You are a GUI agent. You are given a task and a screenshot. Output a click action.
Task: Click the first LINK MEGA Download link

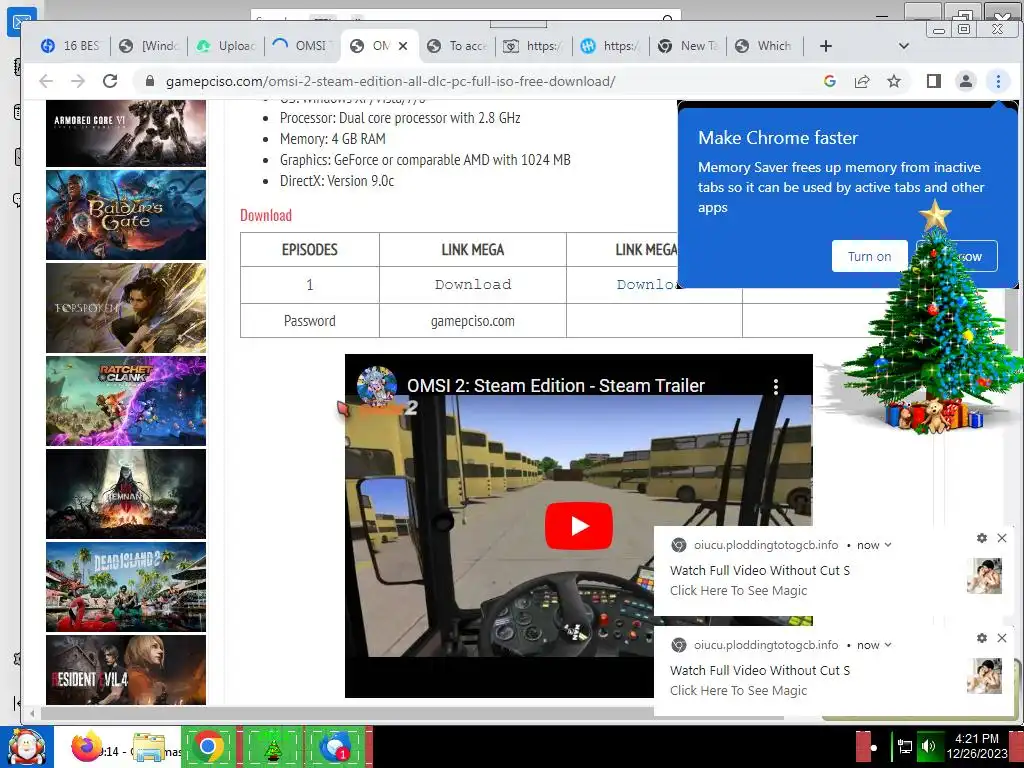[473, 284]
